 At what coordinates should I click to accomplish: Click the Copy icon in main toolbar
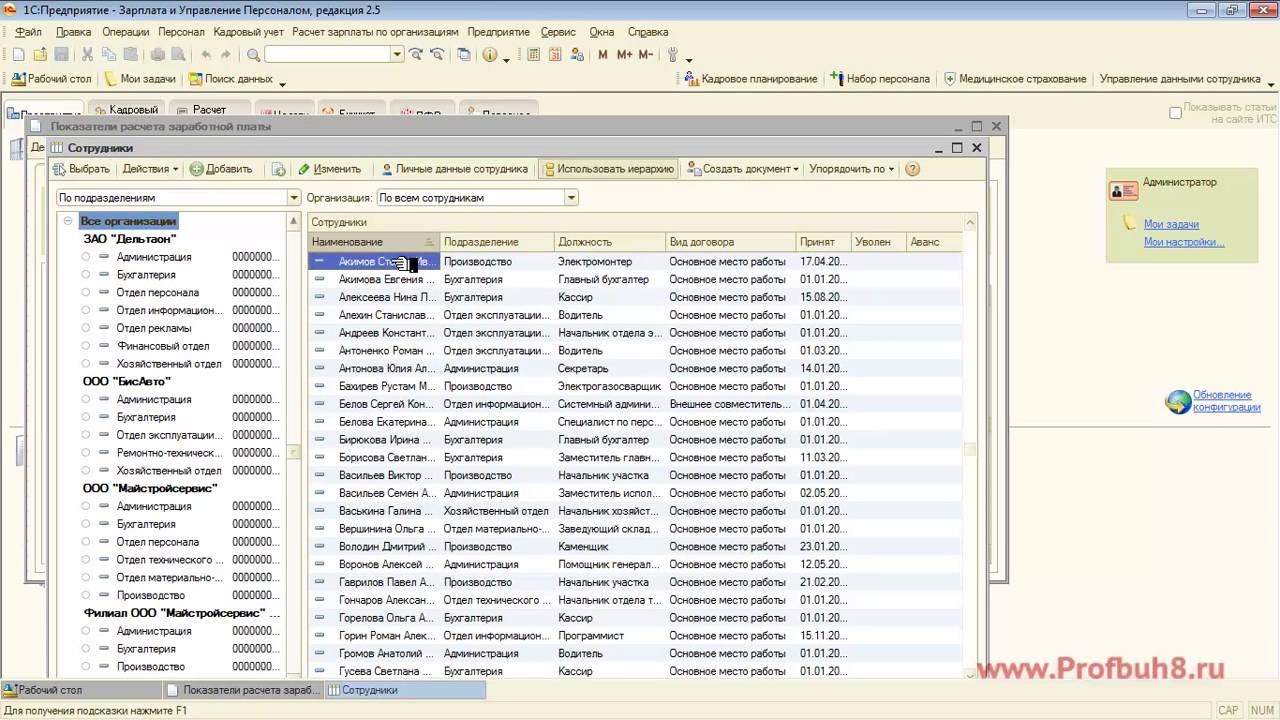[x=108, y=55]
